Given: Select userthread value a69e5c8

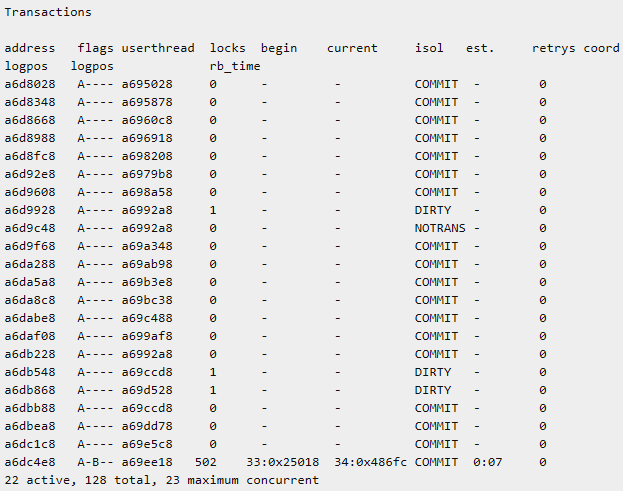Looking at the screenshot, I should tap(147, 444).
